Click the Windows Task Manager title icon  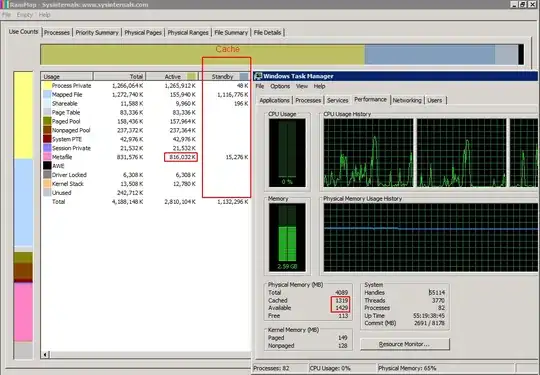coord(258,76)
